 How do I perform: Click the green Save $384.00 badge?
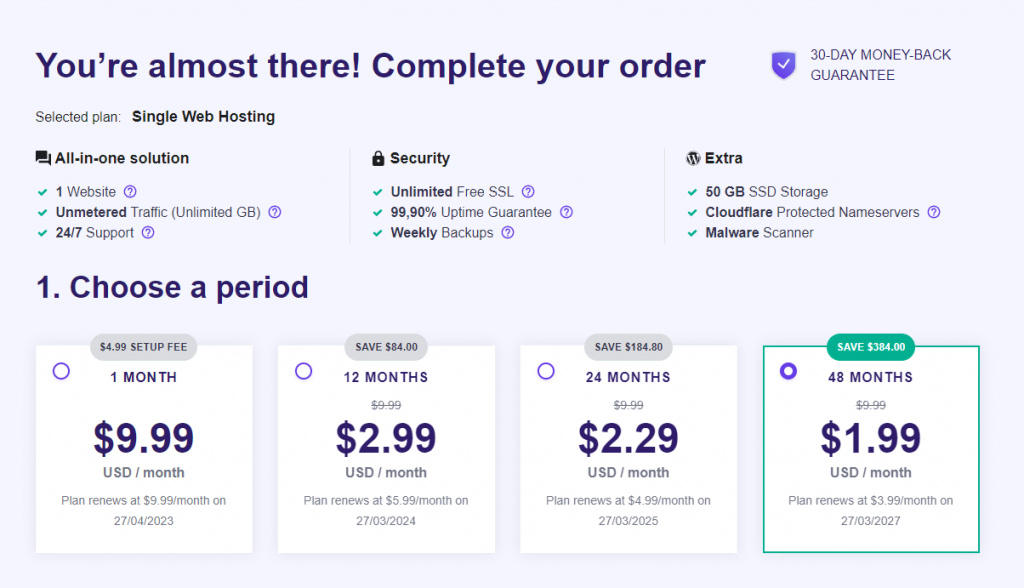[871, 347]
